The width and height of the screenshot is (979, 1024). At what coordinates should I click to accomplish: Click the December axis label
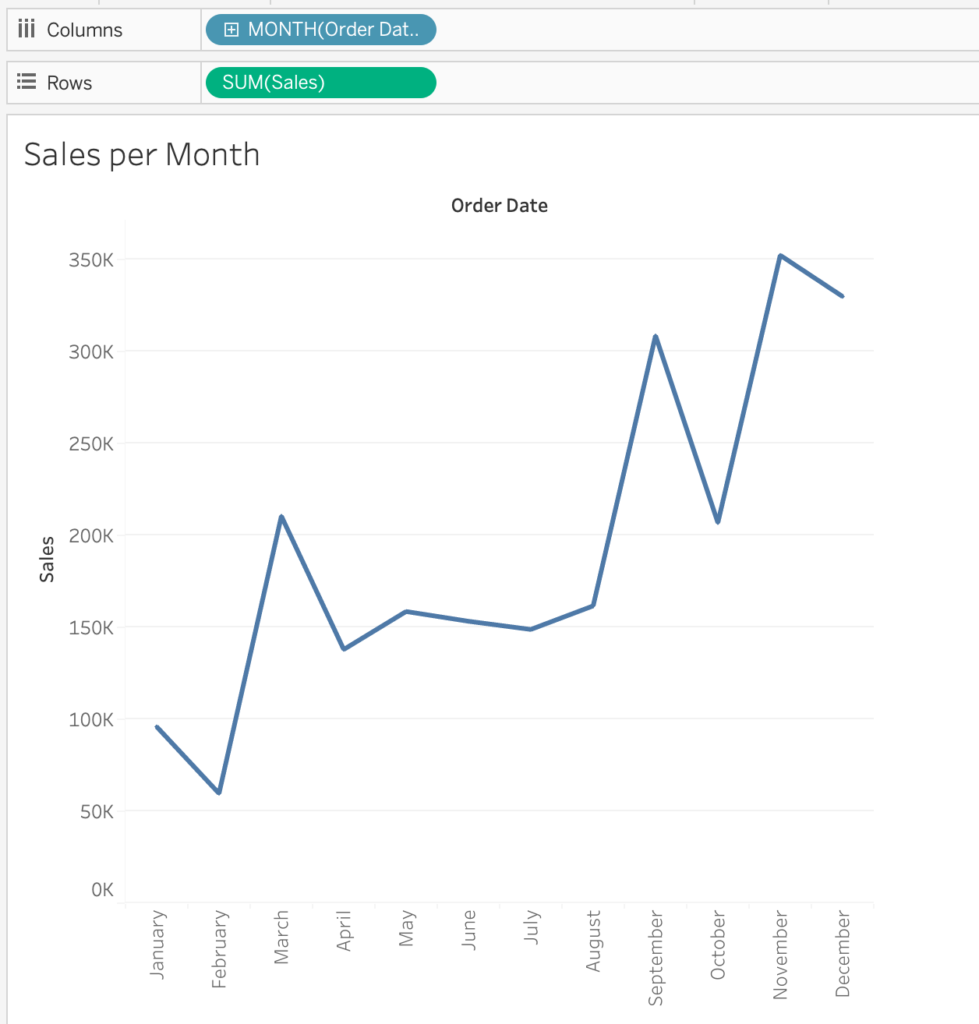pos(843,952)
